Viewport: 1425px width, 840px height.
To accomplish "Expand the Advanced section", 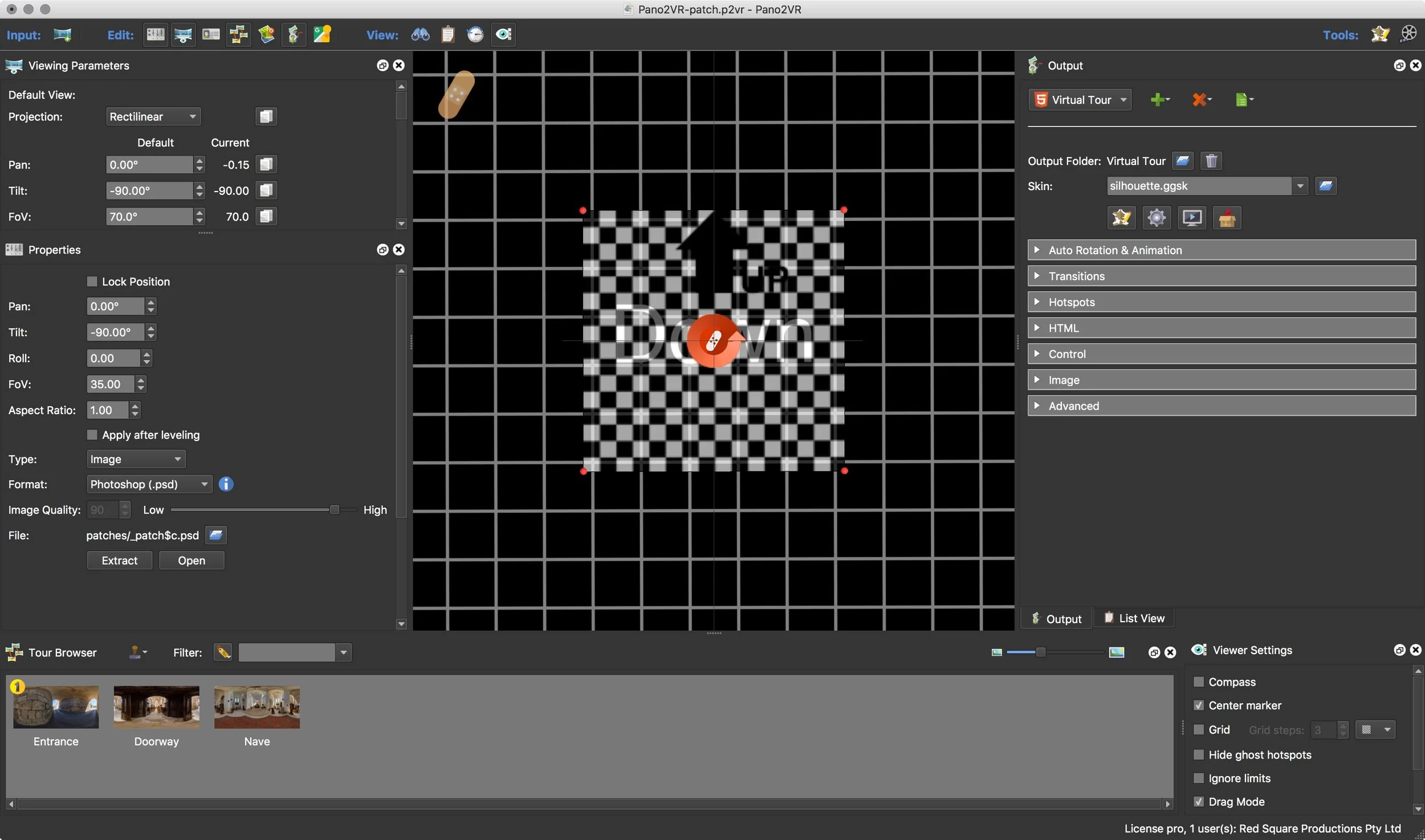I will point(1221,406).
